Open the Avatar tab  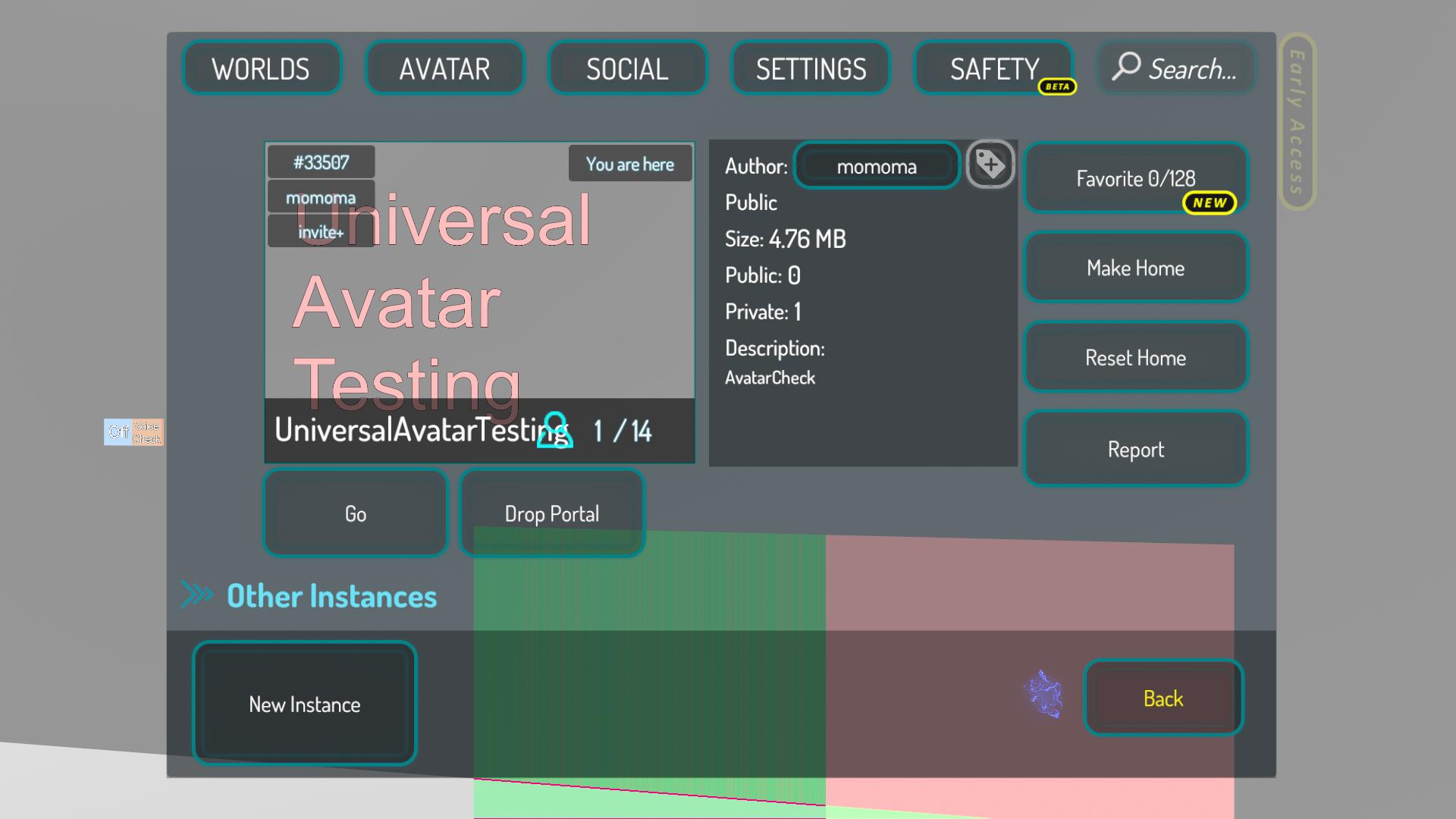445,69
